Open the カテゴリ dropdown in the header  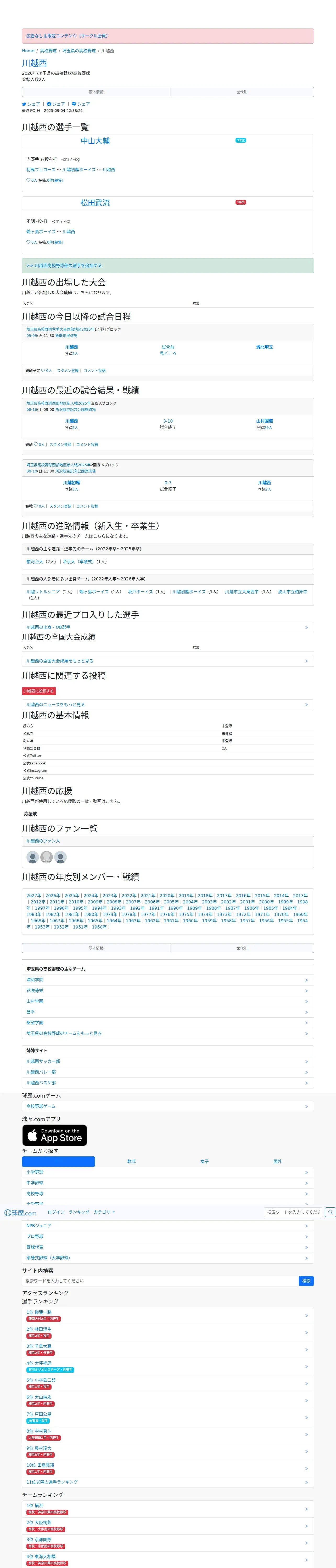coord(104,1212)
